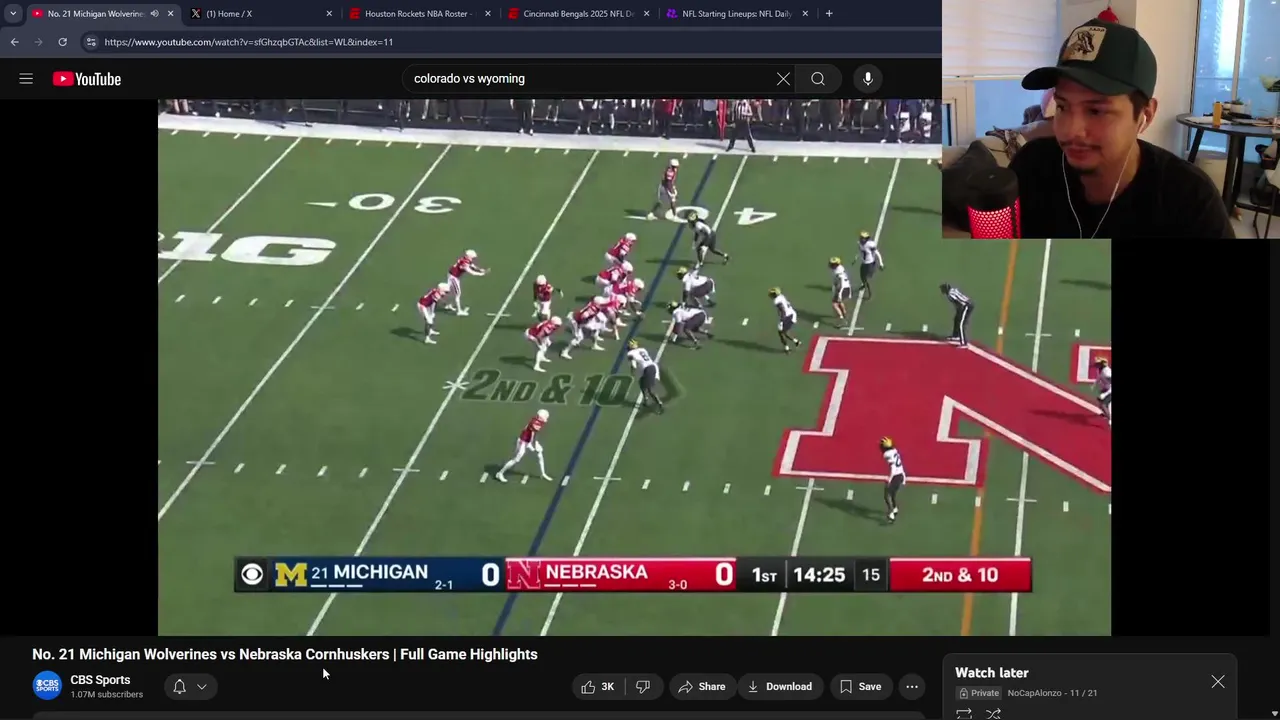Open a new browser tab
The height and width of the screenshot is (720, 1280).
pos(829,14)
